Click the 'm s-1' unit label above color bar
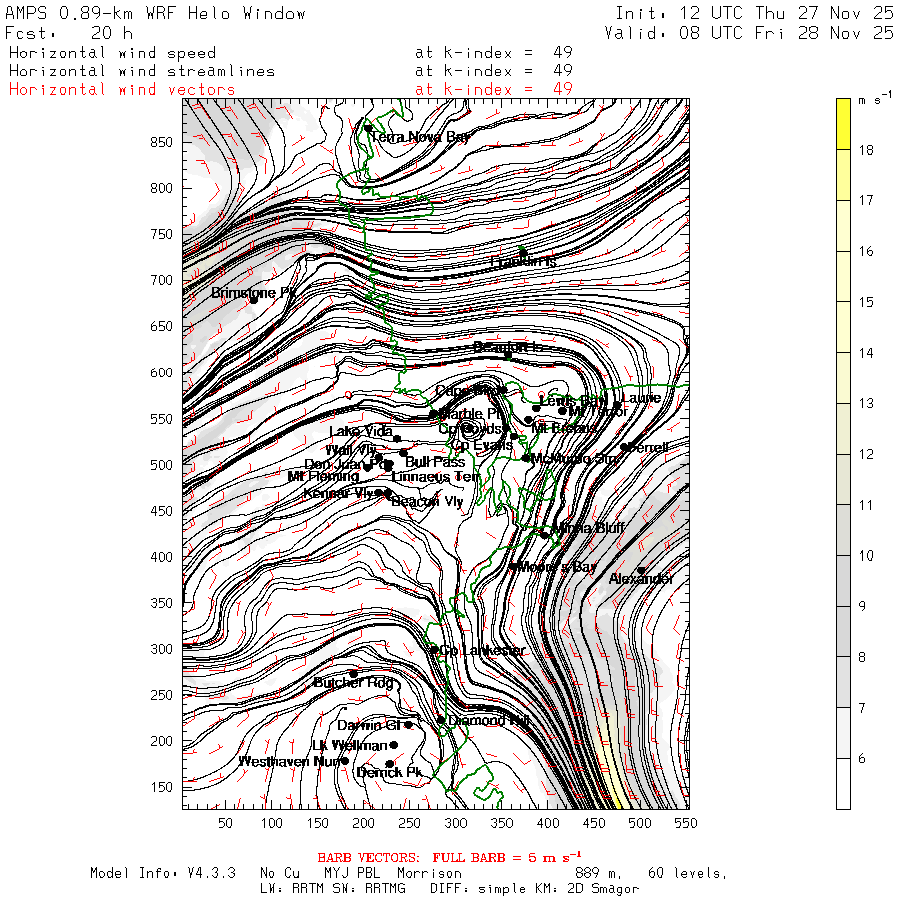 (875, 99)
